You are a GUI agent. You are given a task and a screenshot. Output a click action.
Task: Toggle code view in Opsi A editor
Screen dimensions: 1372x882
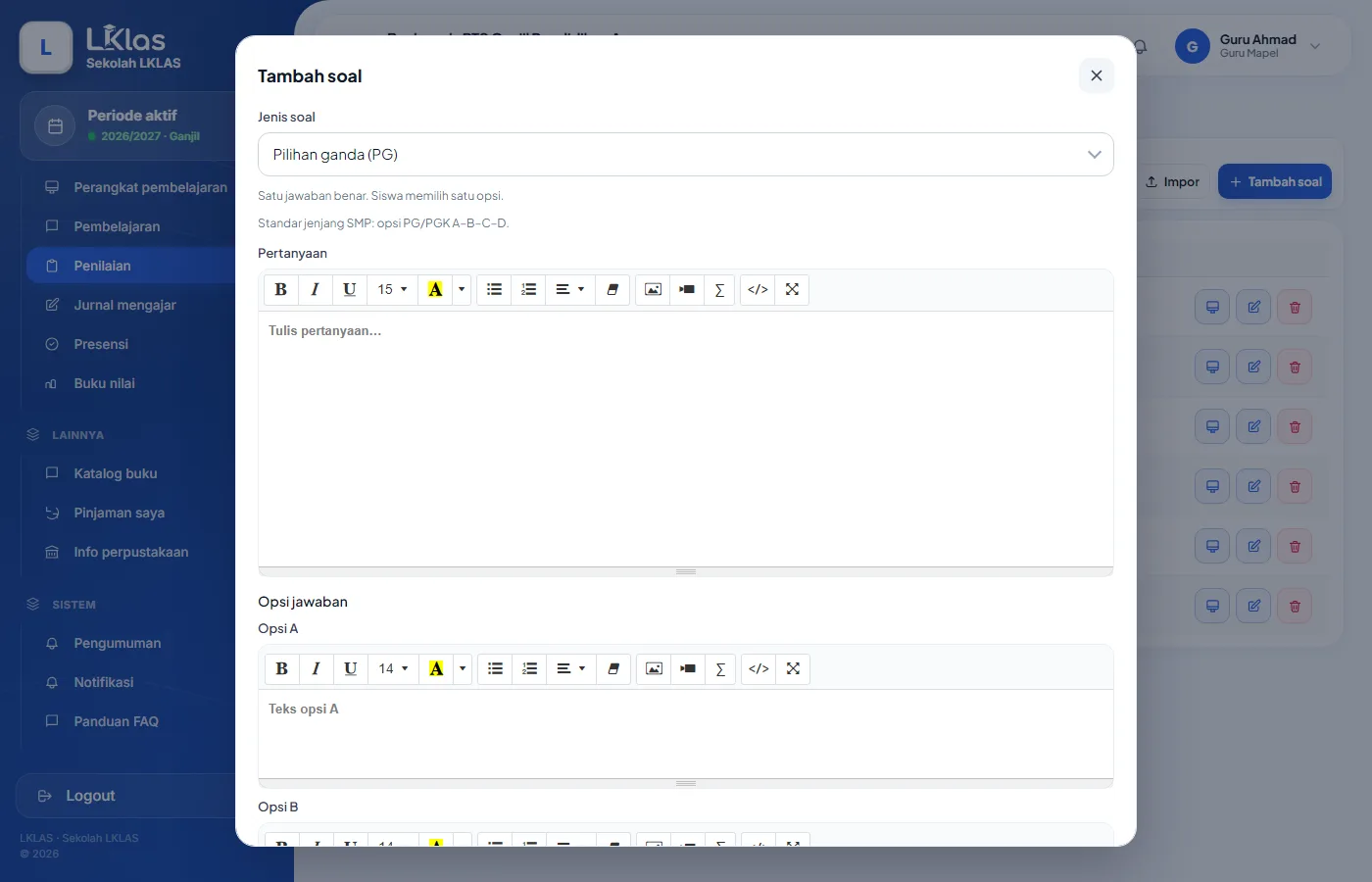pyautogui.click(x=759, y=668)
